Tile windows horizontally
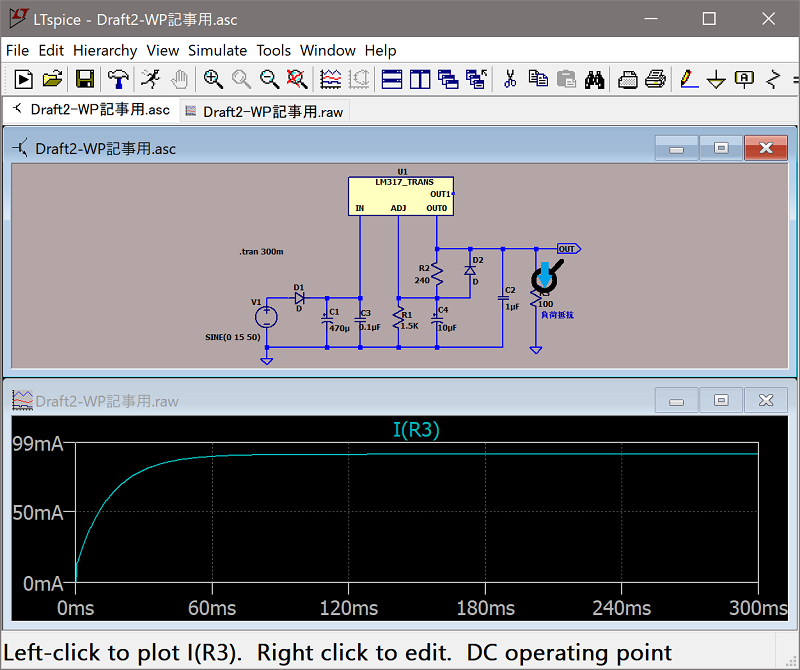Screen dimensions: 800x670 [x=392, y=79]
